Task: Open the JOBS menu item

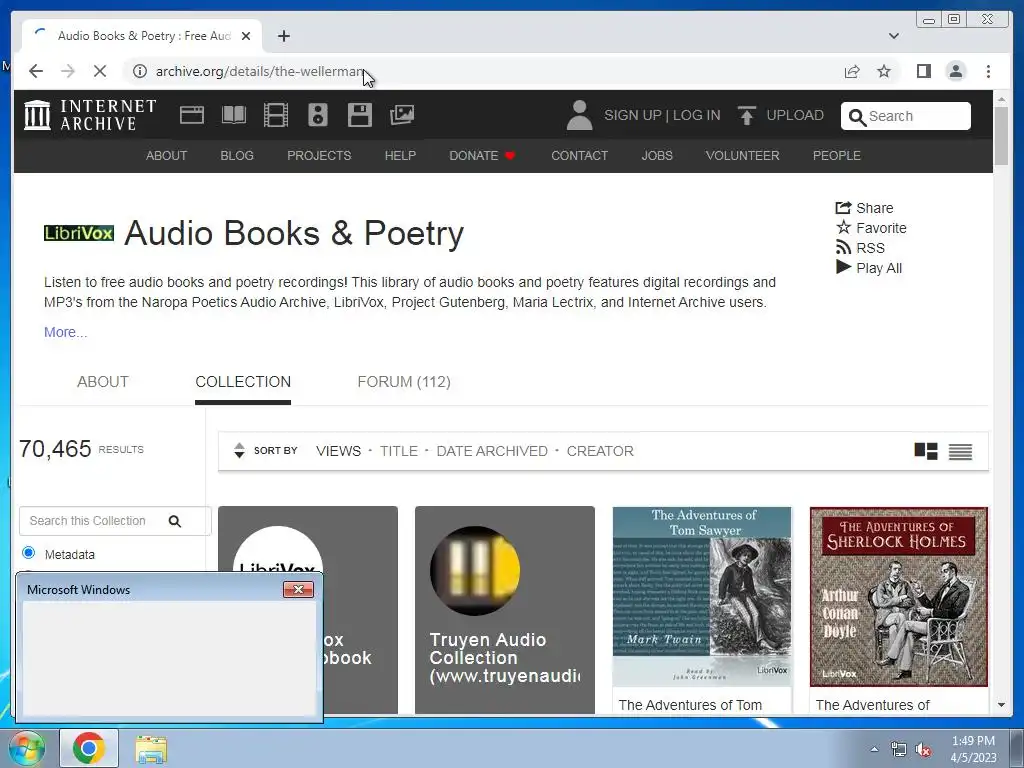Action: (656, 156)
